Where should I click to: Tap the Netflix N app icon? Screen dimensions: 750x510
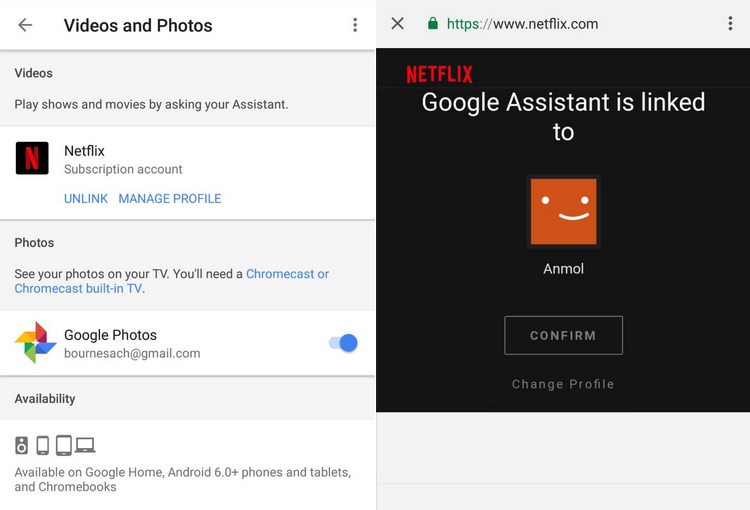pyautogui.click(x=32, y=158)
